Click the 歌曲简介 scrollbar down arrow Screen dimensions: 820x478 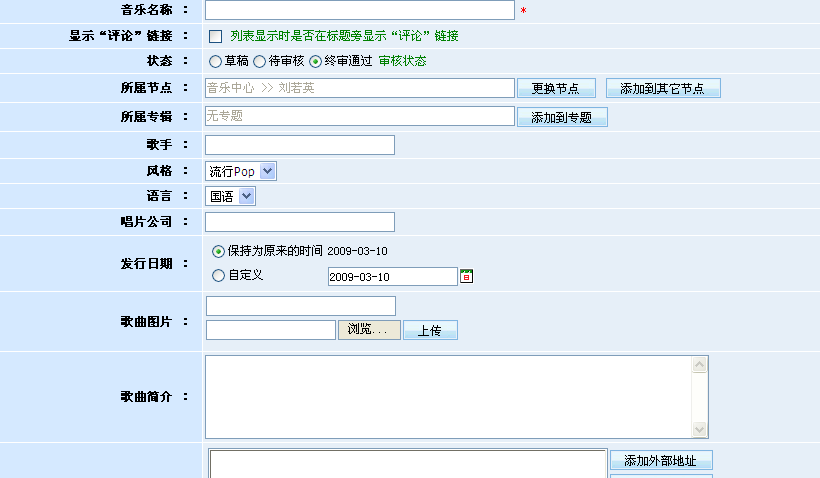pos(700,429)
